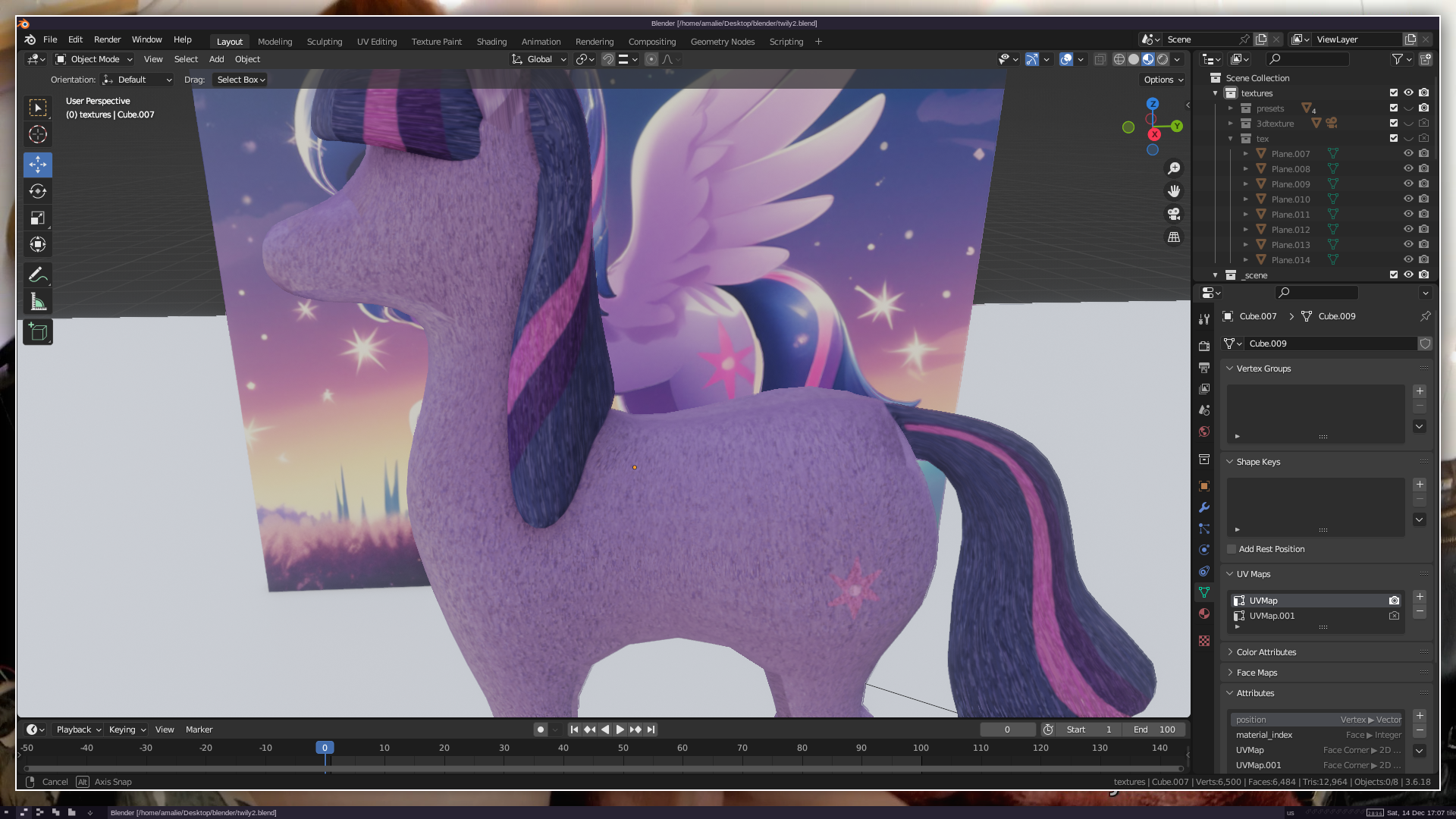
Task: Open the Object Mode dropdown
Action: (94, 59)
